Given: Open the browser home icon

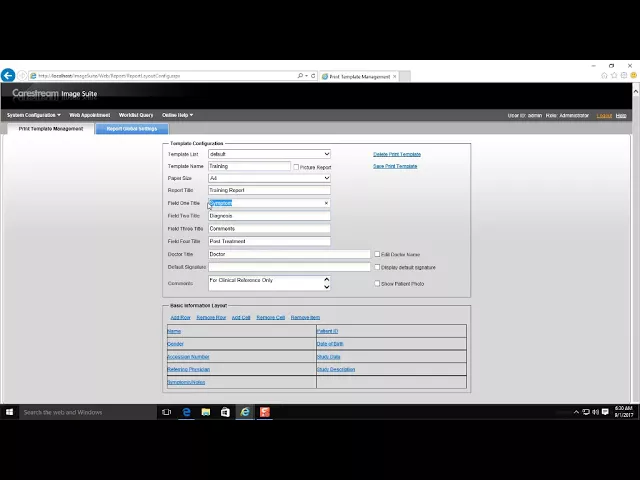Looking at the screenshot, I should (604, 76).
